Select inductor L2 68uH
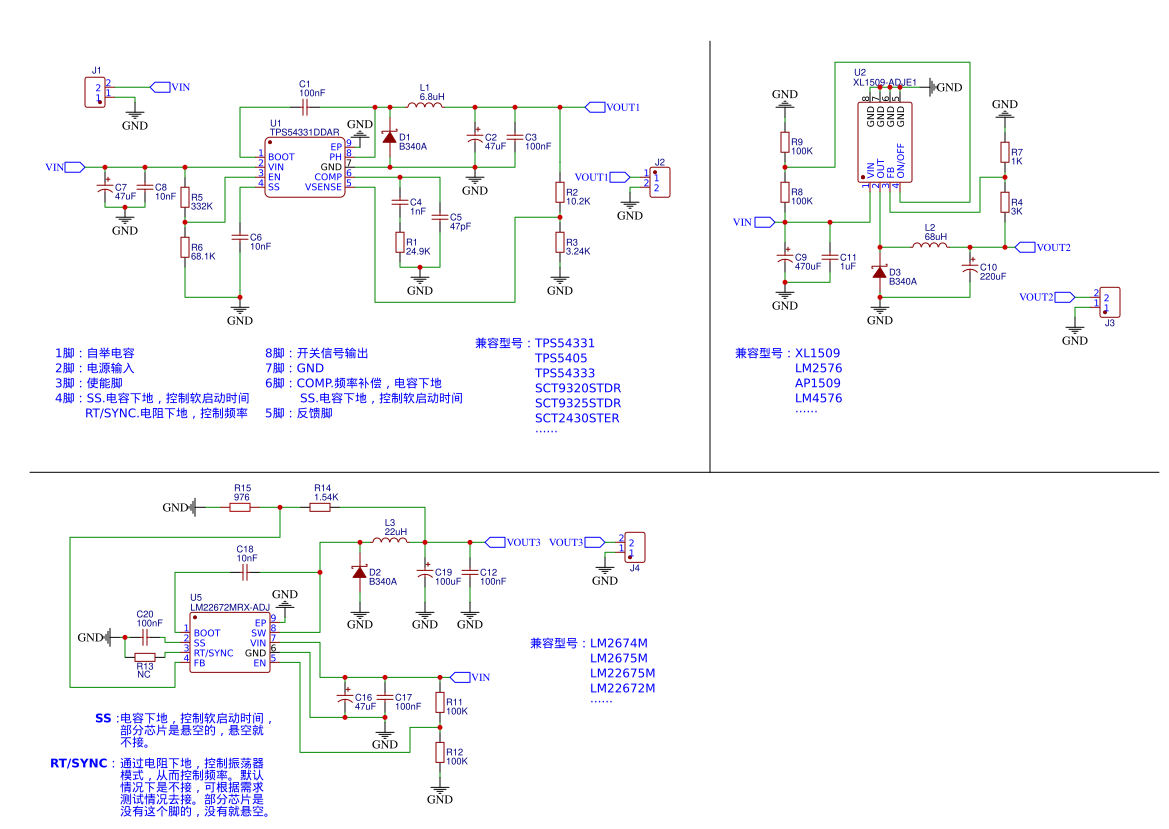 point(930,246)
